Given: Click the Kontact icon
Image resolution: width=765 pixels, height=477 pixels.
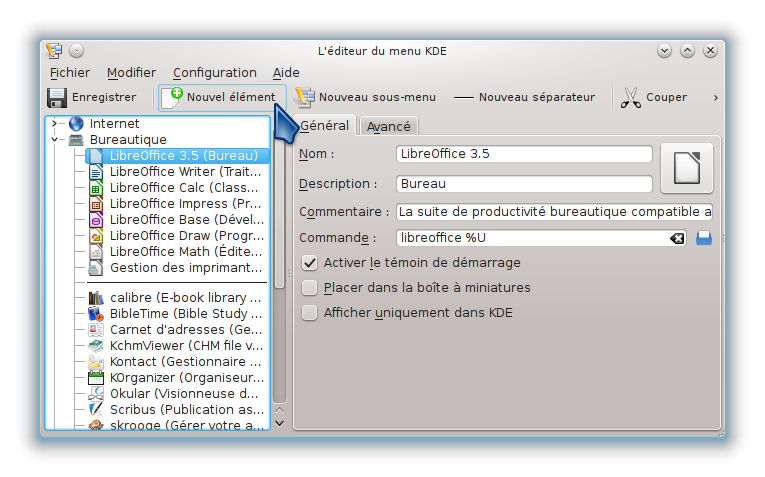Looking at the screenshot, I should pos(96,362).
